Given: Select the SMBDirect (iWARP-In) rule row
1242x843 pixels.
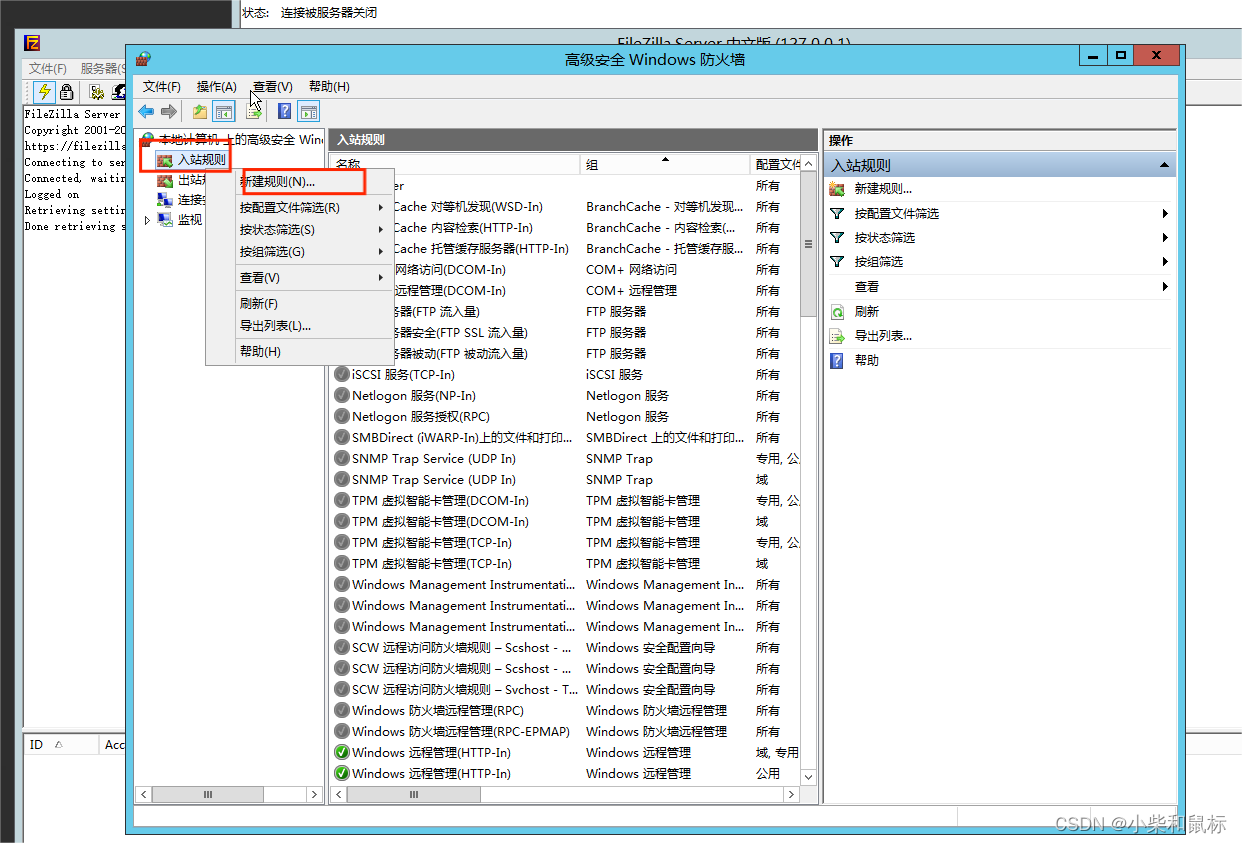Looking at the screenshot, I should (567, 438).
